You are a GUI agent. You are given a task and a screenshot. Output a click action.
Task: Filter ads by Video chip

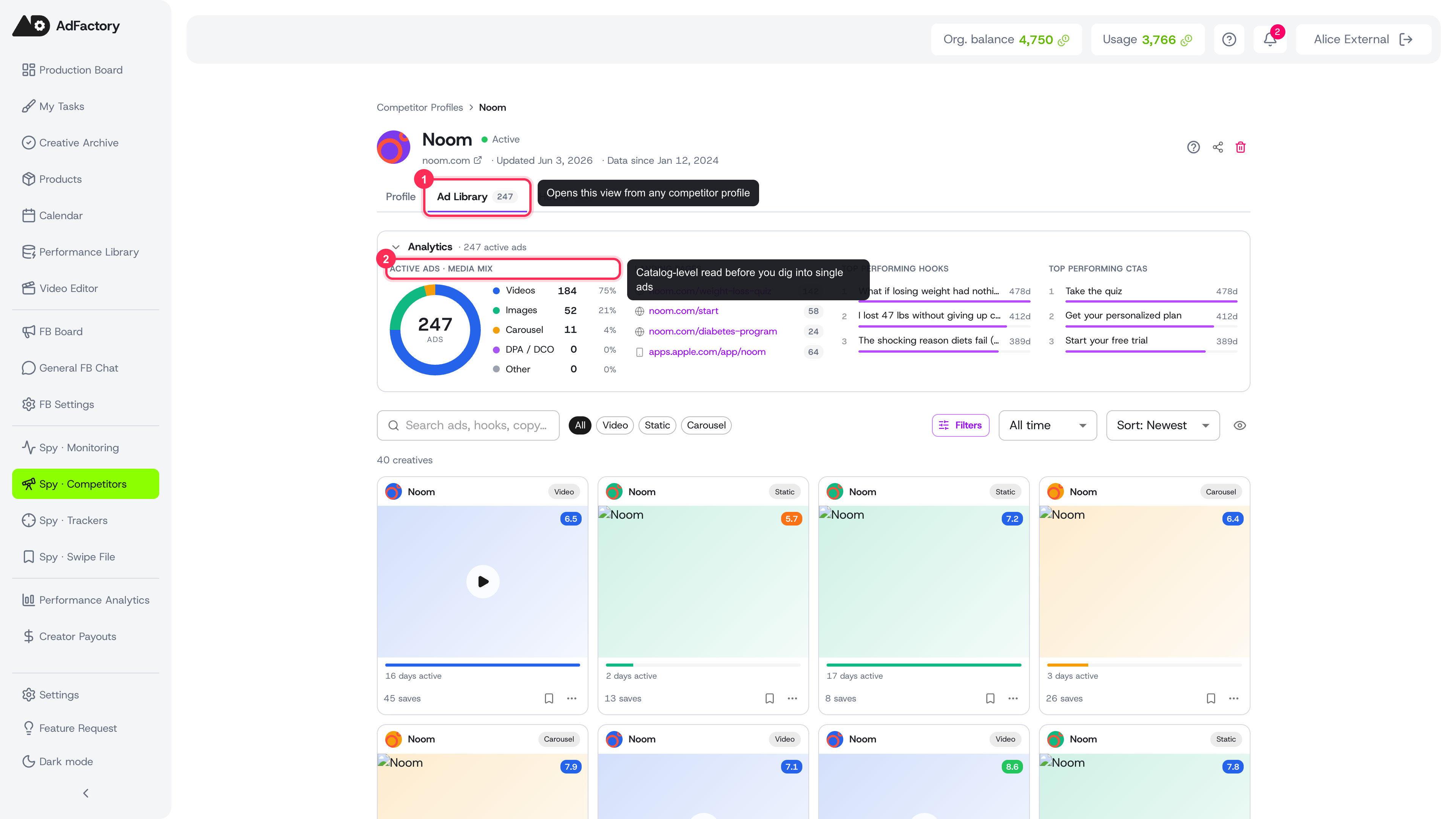point(615,425)
